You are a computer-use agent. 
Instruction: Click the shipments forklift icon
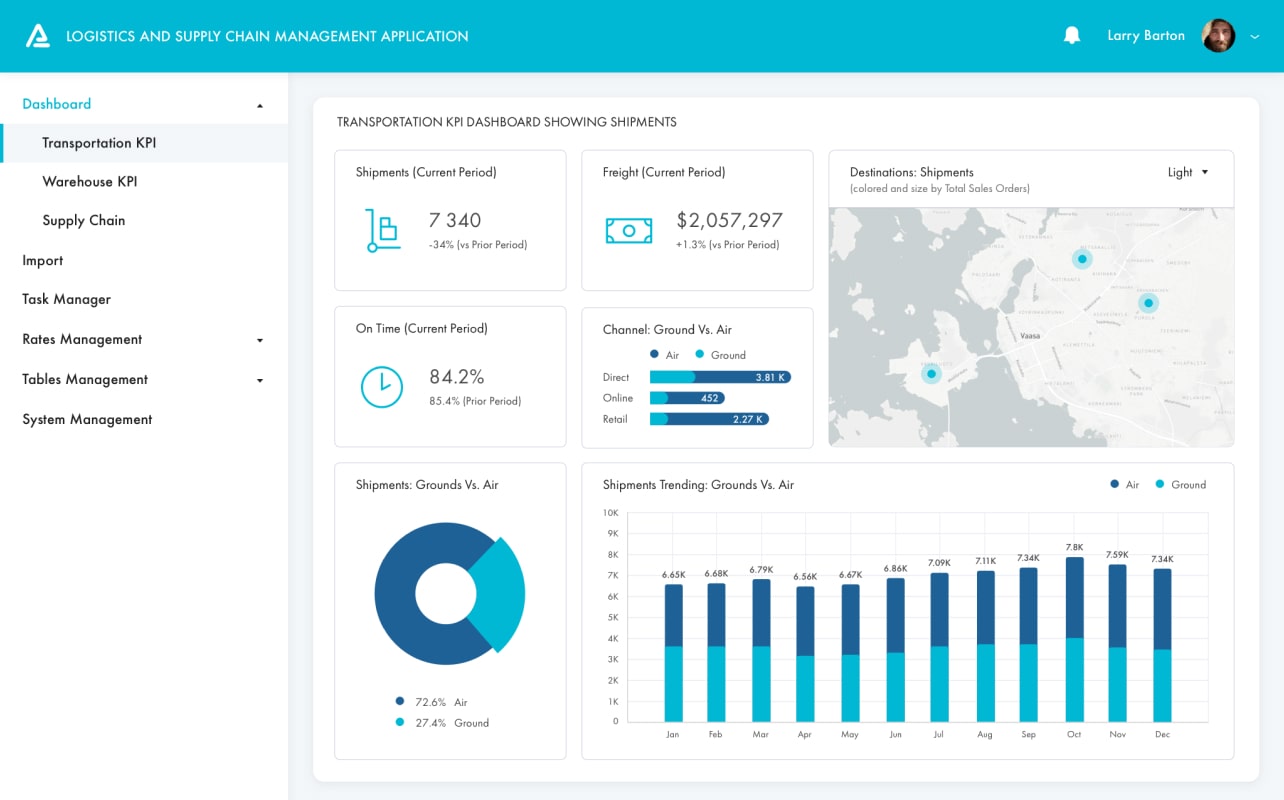tap(383, 230)
